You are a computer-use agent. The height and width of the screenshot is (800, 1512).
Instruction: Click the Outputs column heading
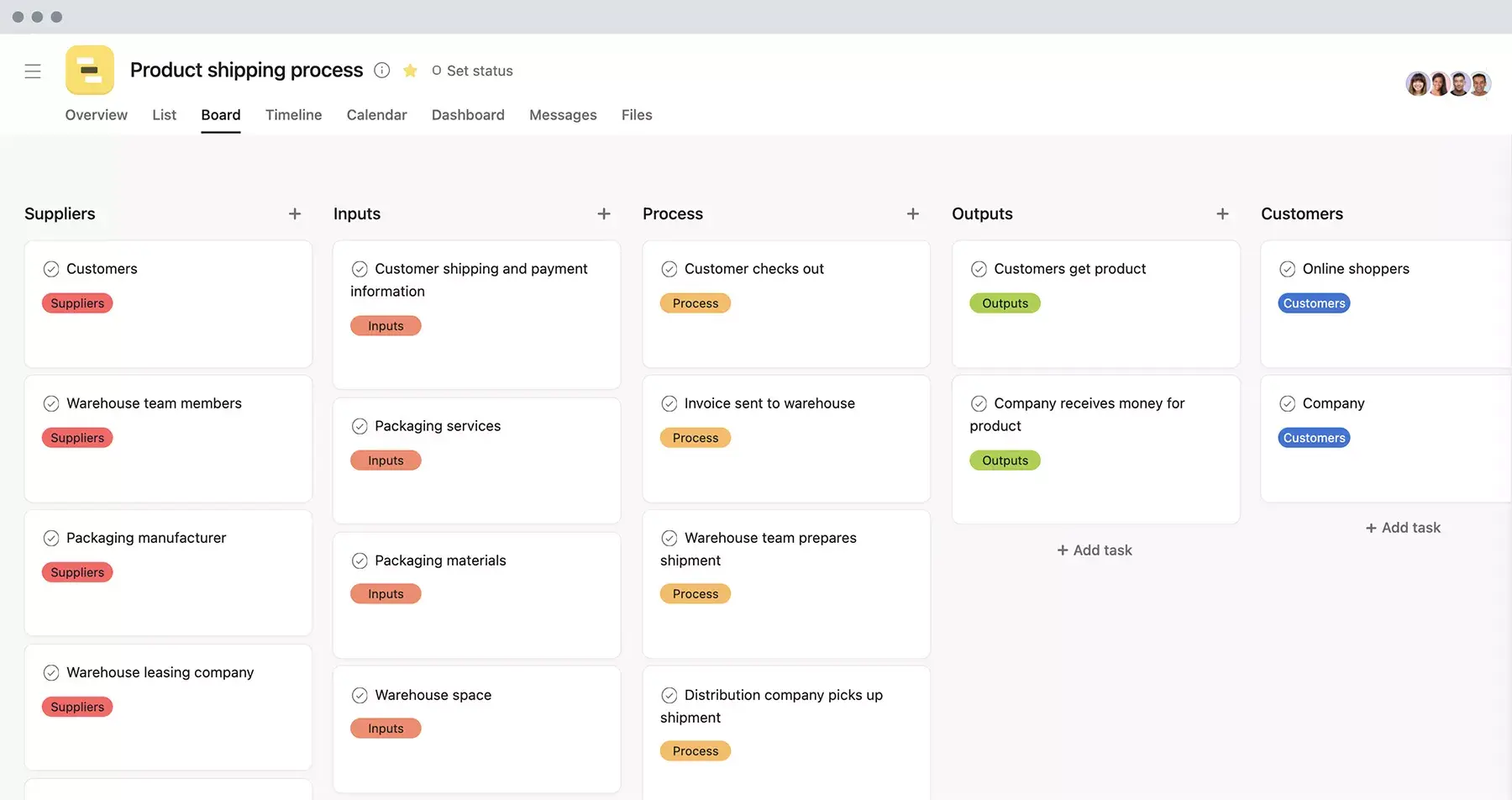[x=982, y=213]
